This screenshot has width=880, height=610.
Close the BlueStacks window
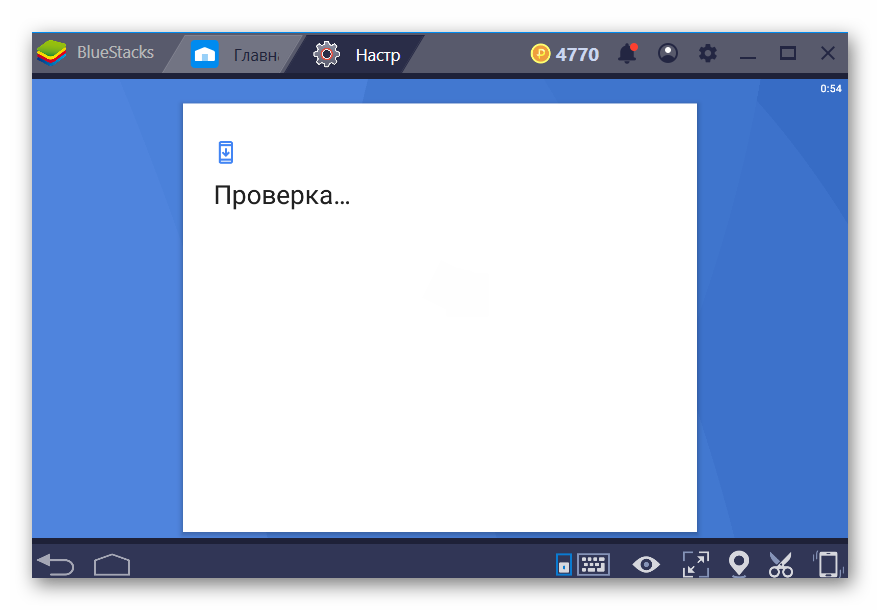tap(828, 54)
